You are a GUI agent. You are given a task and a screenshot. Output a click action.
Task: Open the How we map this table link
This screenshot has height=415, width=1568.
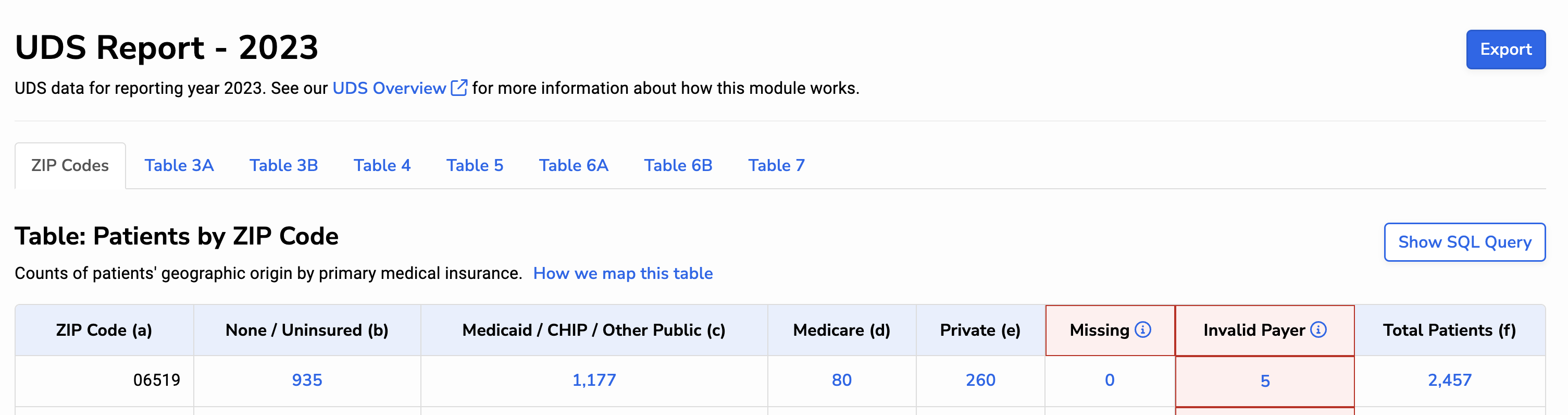coord(622,273)
